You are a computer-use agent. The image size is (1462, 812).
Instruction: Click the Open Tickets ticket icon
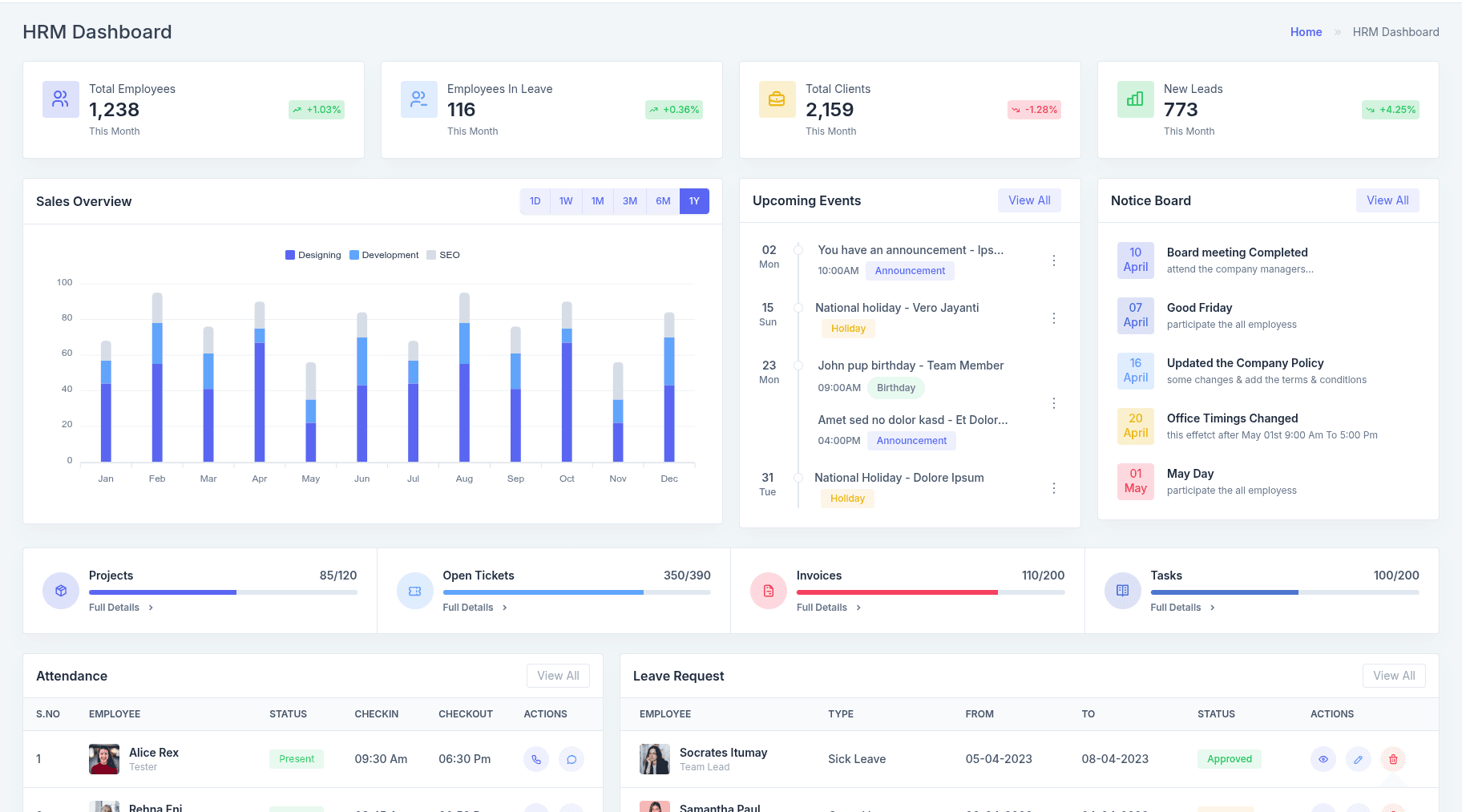[414, 591]
